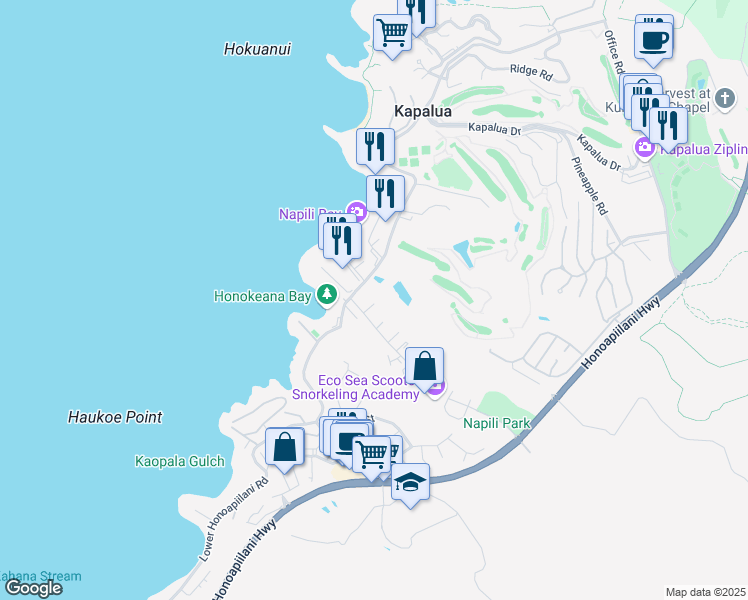Click the Map data copyright text

(705, 592)
